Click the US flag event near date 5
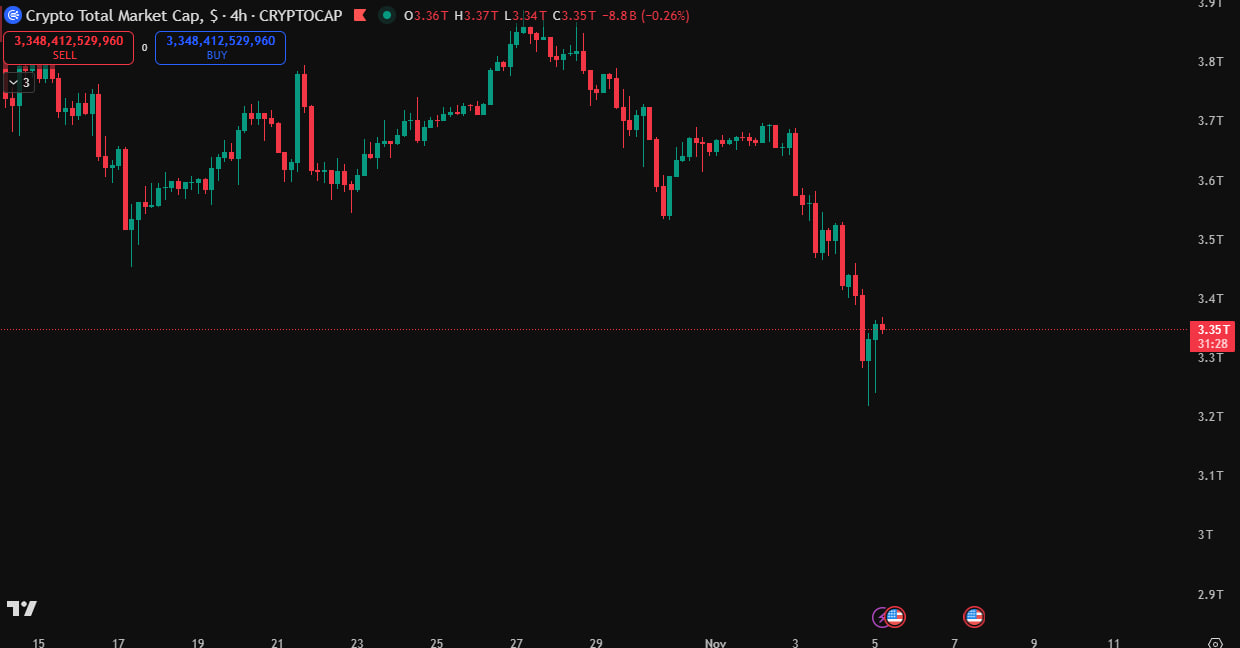Screen dimensions: 1240x648 click(895, 617)
